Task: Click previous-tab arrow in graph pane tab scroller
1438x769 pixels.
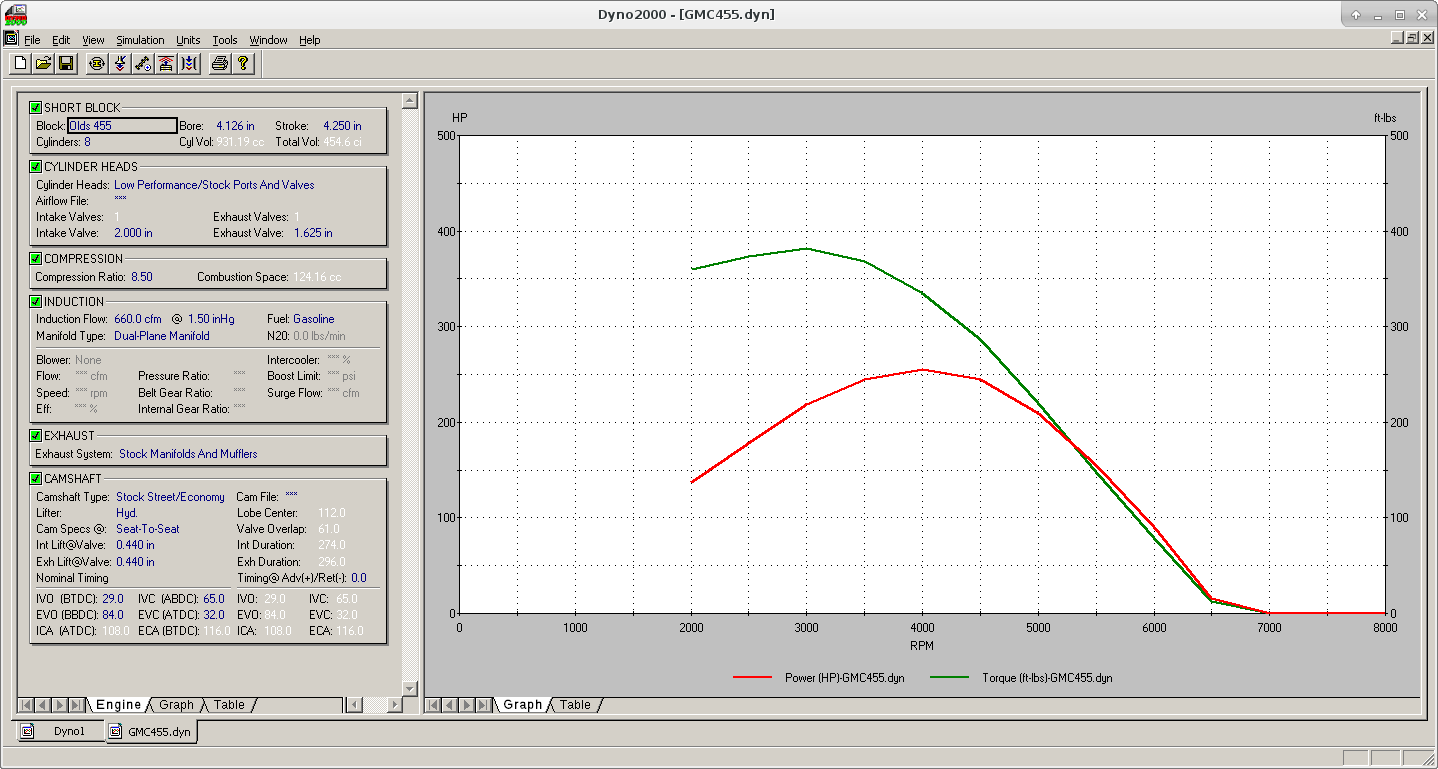Action: point(450,705)
